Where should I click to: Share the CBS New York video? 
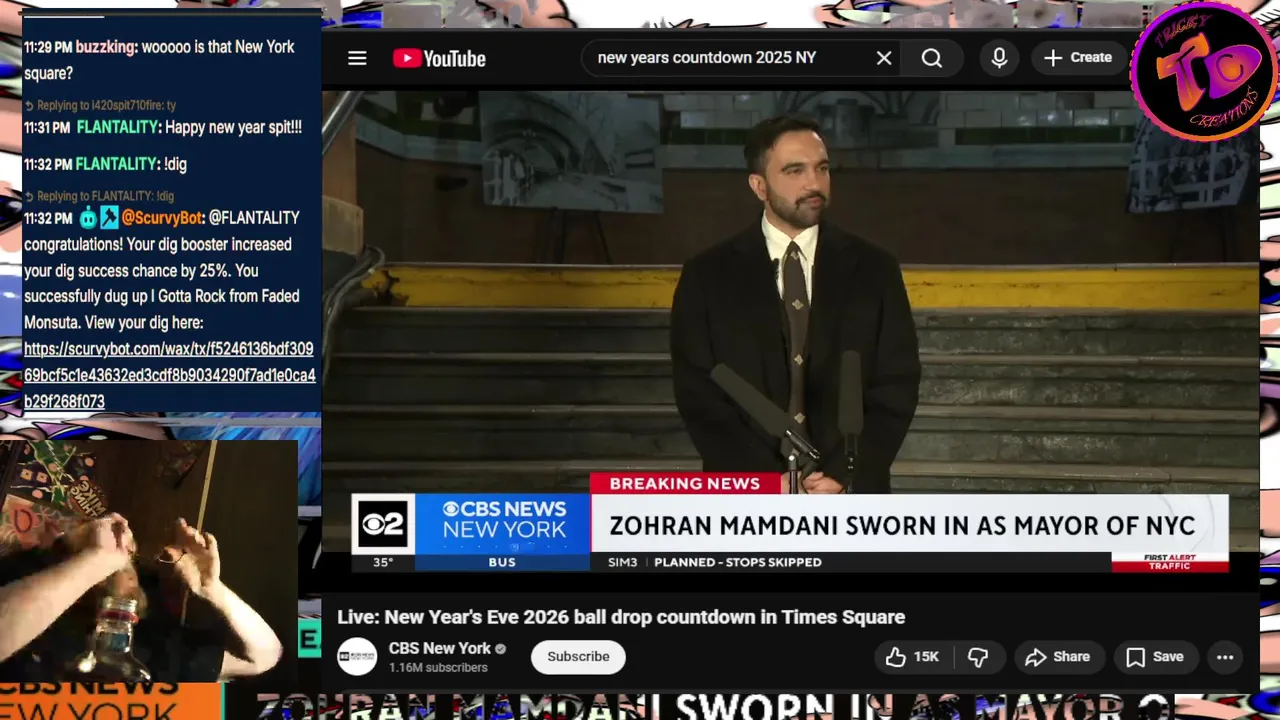[x=1058, y=657]
